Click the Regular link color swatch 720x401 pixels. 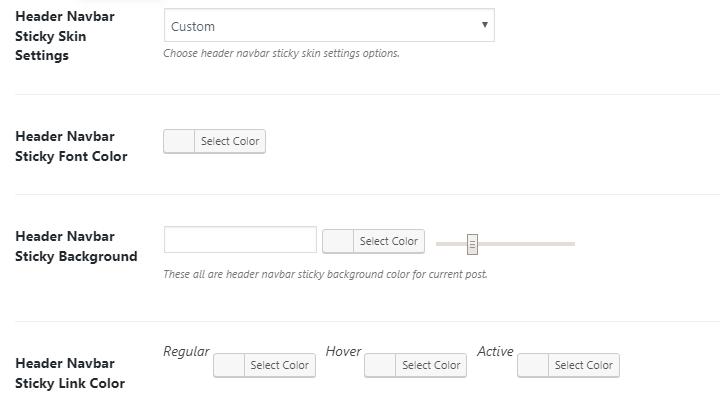point(229,365)
